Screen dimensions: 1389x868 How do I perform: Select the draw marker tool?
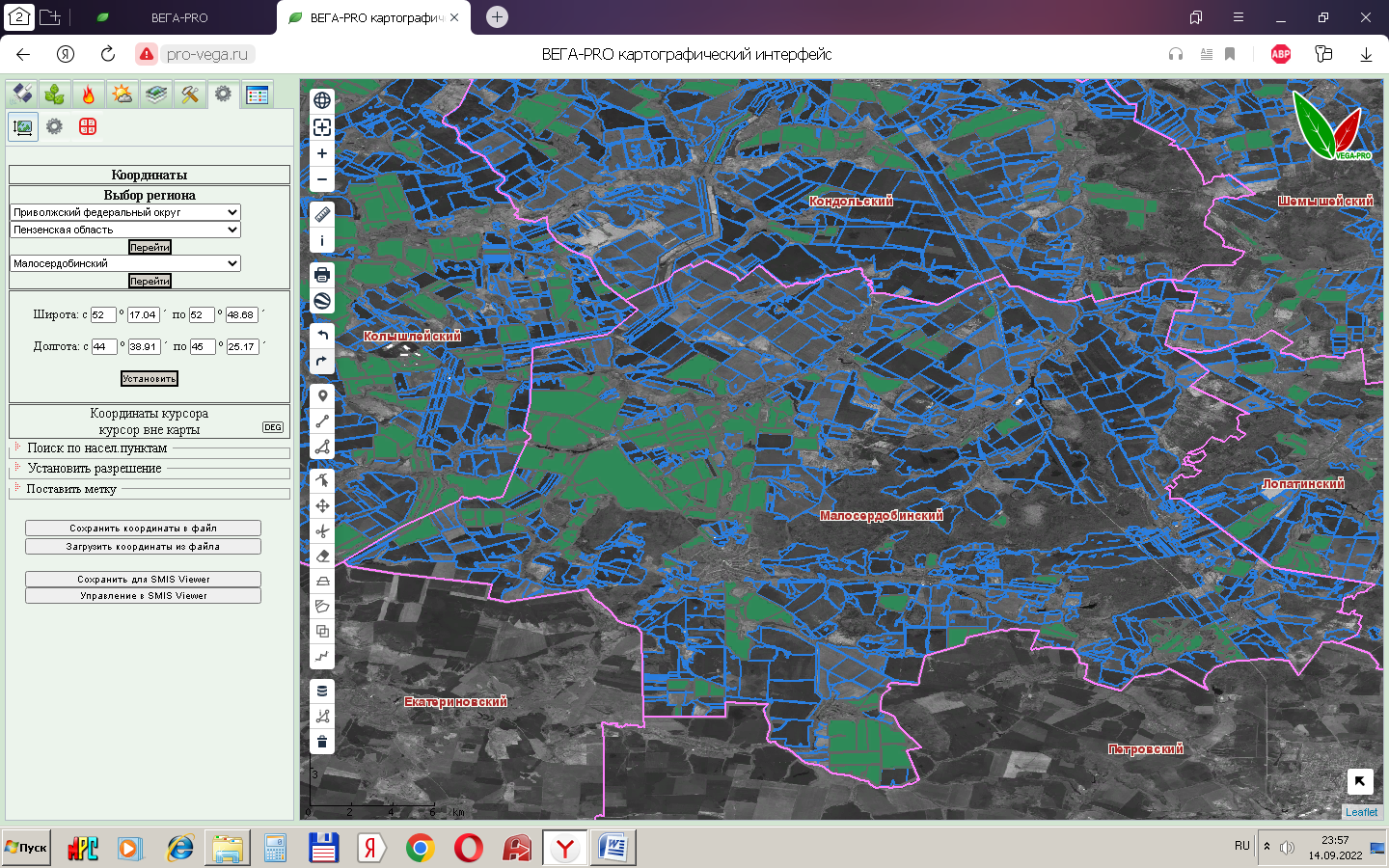322,395
